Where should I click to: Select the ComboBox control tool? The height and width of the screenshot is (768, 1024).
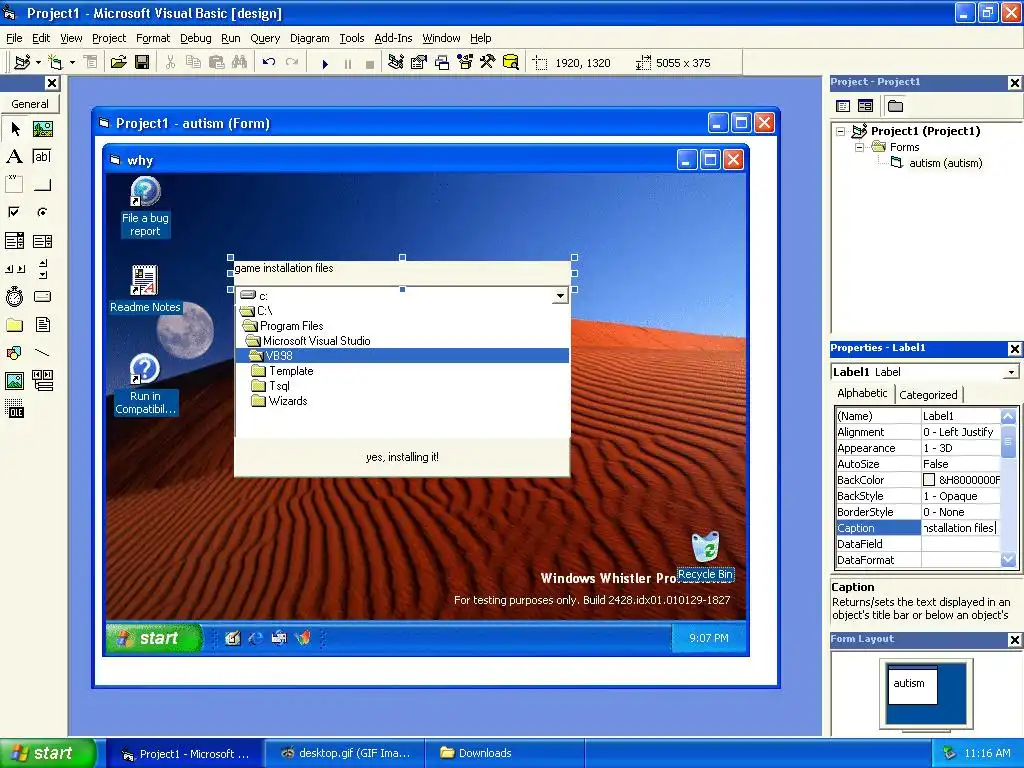click(x=14, y=241)
